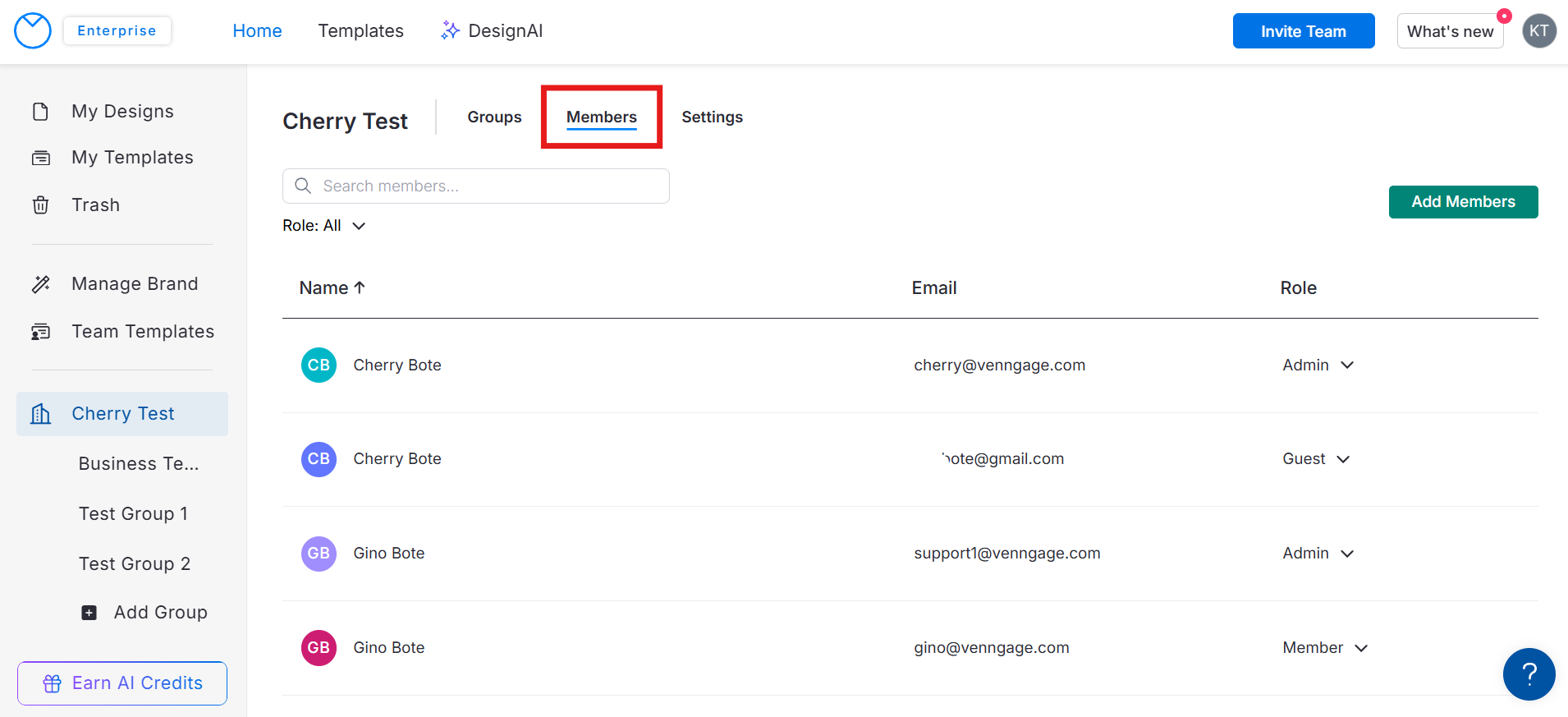Click the Email column header
The height and width of the screenshot is (717, 1568).
(x=934, y=288)
